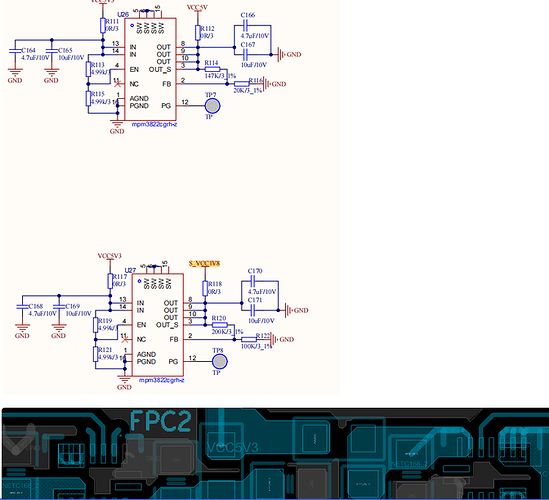The image size is (549, 500).
Task: Select resistor R111 label
Action: (x=112, y=21)
